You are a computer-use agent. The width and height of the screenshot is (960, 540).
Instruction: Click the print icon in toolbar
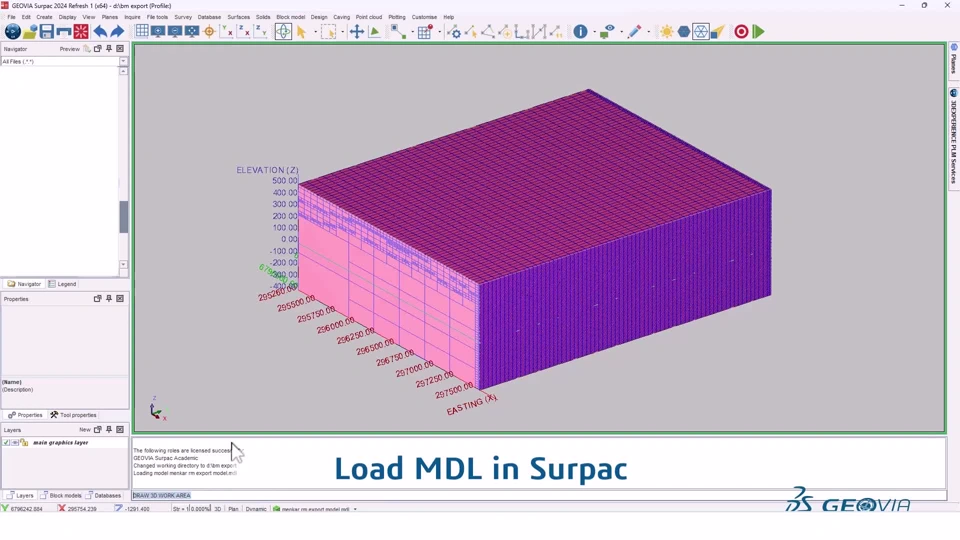[x=64, y=32]
